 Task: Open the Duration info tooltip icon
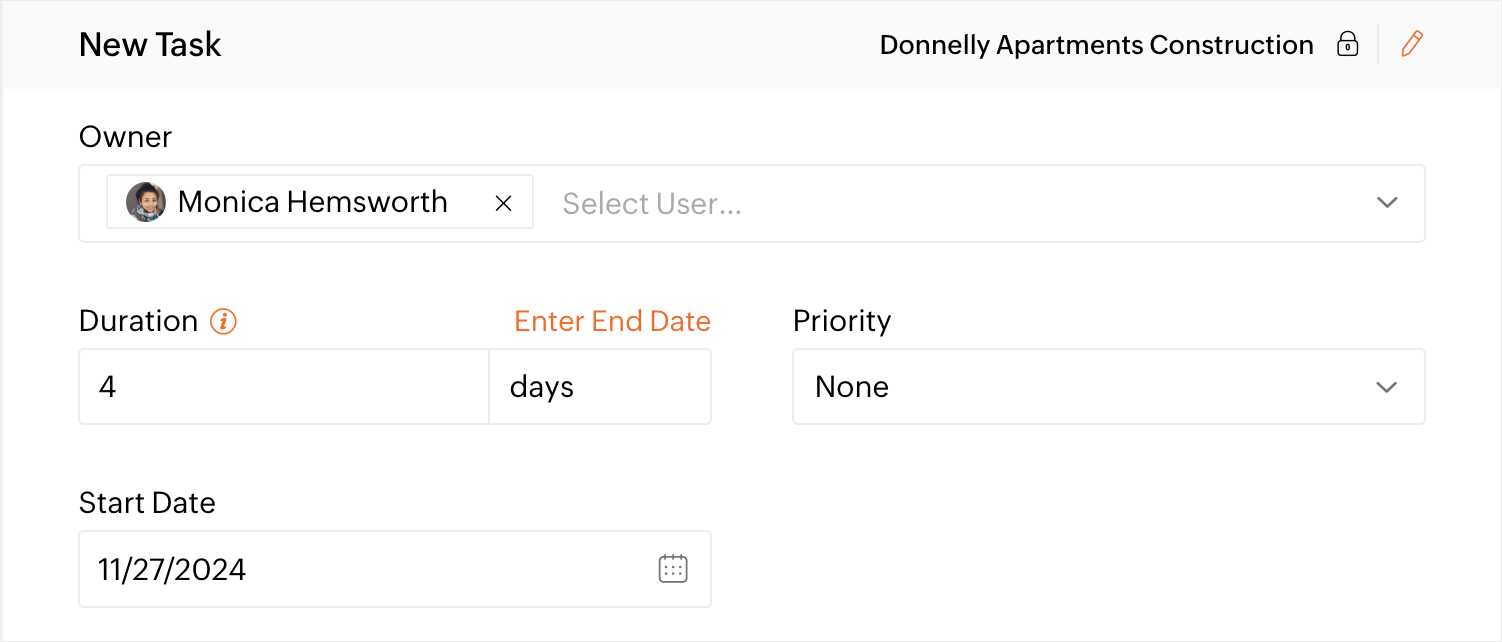coord(224,322)
